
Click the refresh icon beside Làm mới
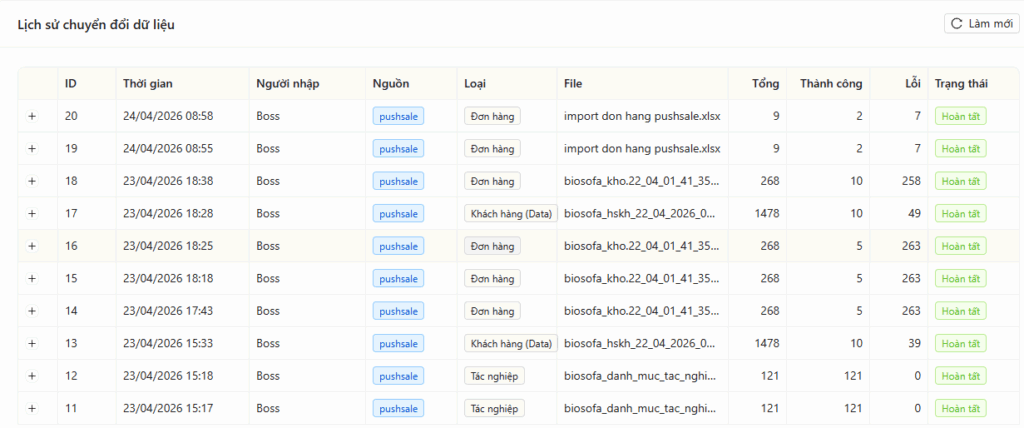click(957, 24)
